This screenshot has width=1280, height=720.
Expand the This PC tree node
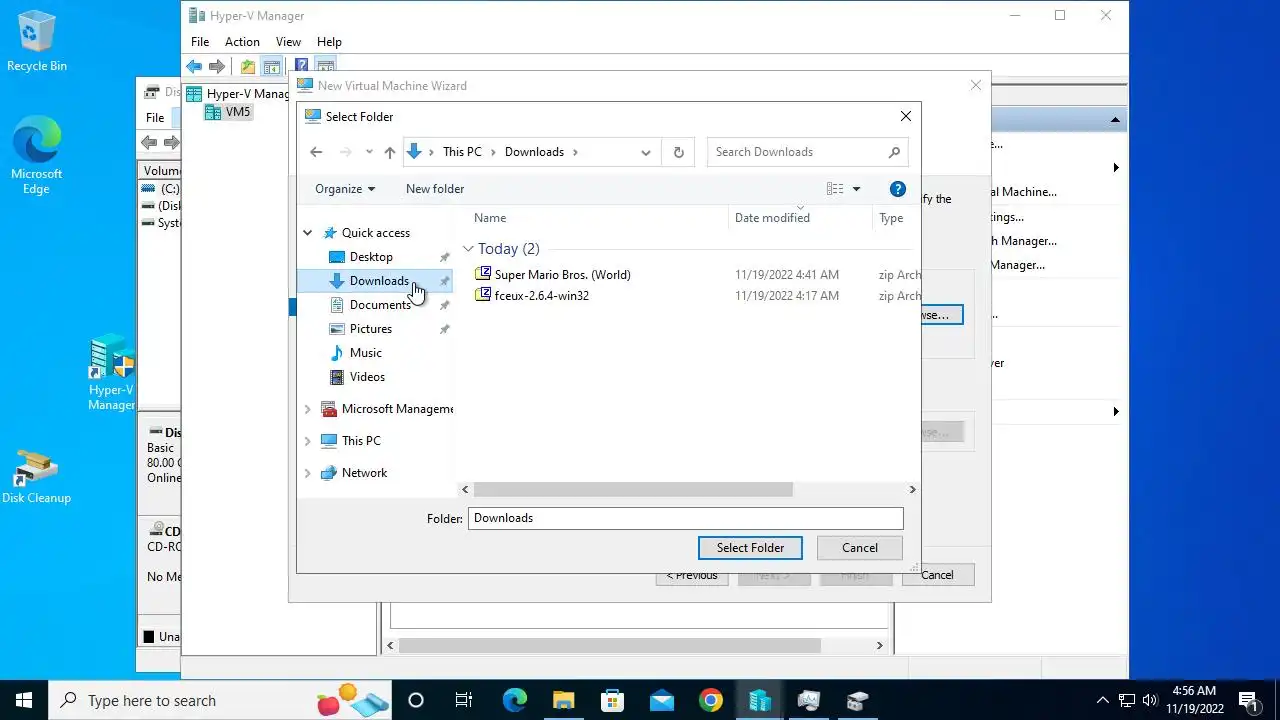click(x=308, y=441)
